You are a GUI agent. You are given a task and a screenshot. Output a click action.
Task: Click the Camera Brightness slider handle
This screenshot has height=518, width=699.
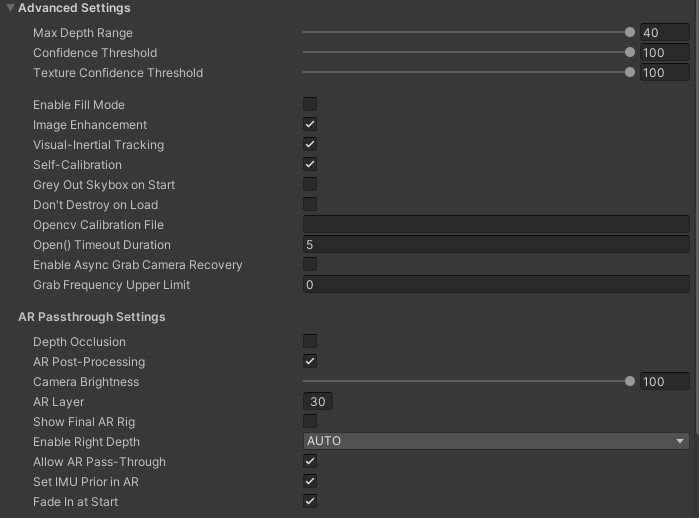click(629, 381)
